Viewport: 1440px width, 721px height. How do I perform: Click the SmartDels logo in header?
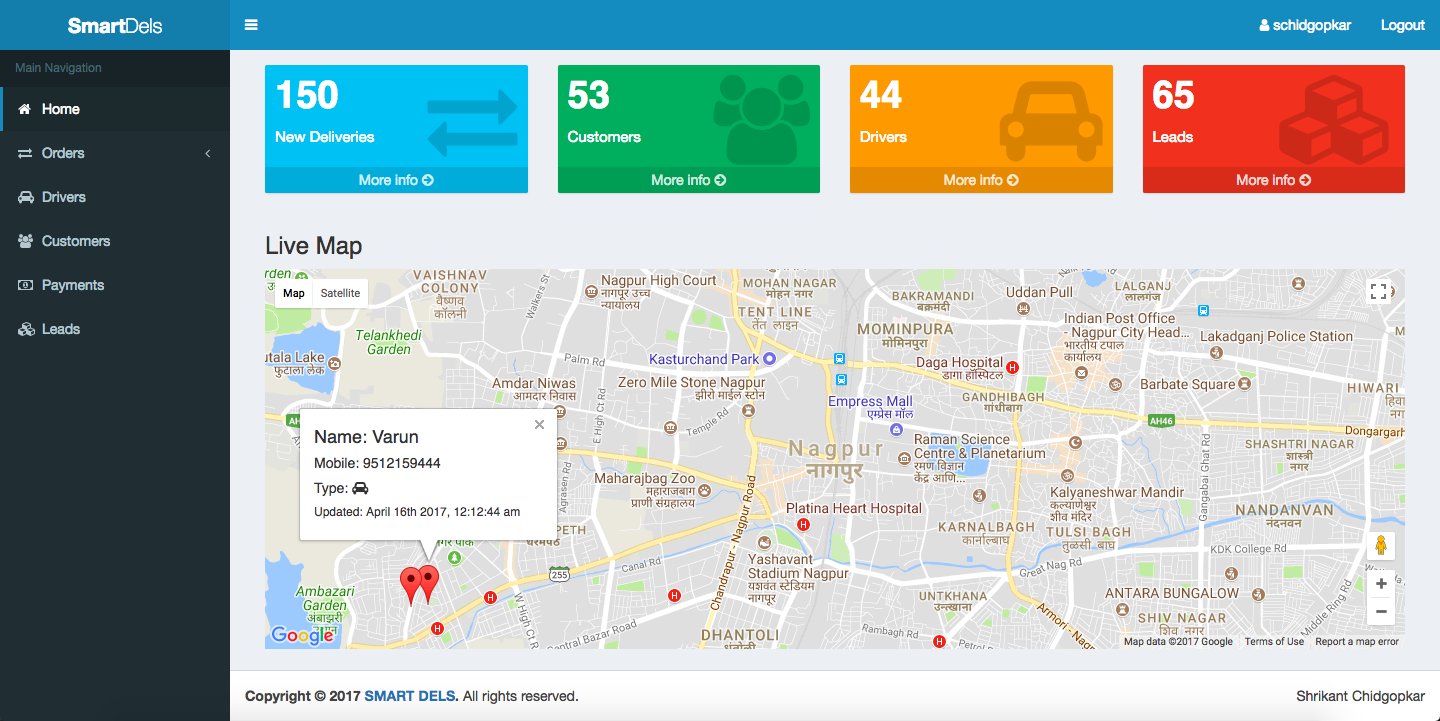pos(115,25)
